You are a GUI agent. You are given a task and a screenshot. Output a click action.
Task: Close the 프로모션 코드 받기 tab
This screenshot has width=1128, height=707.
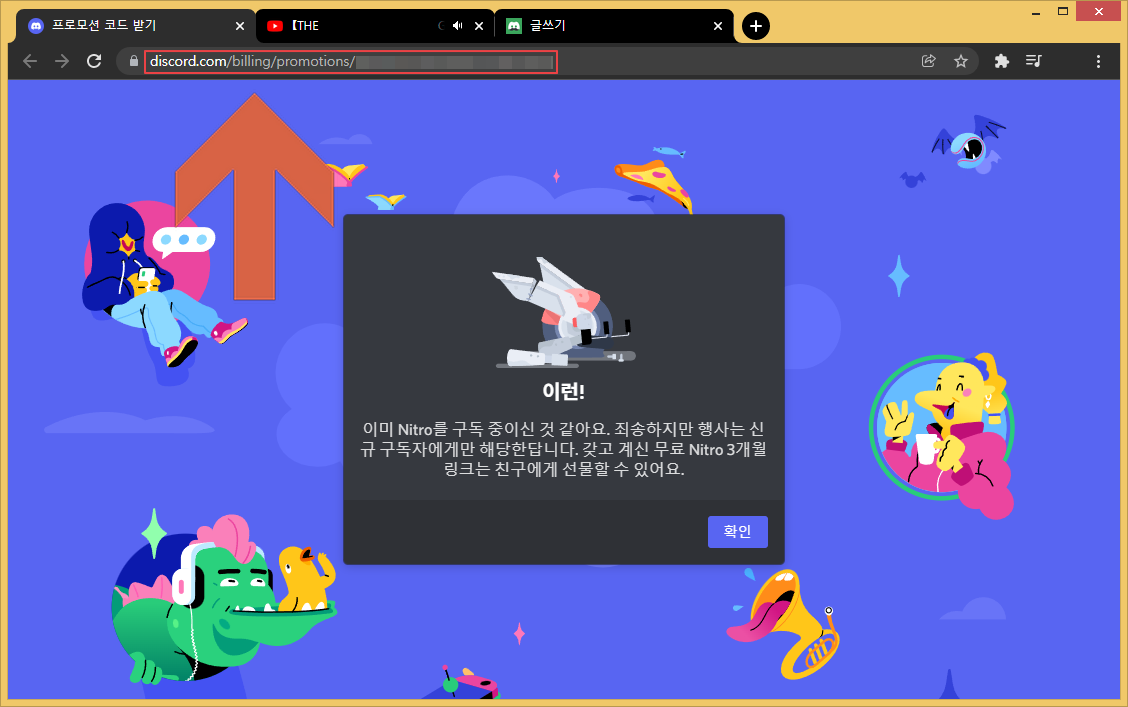(x=240, y=26)
